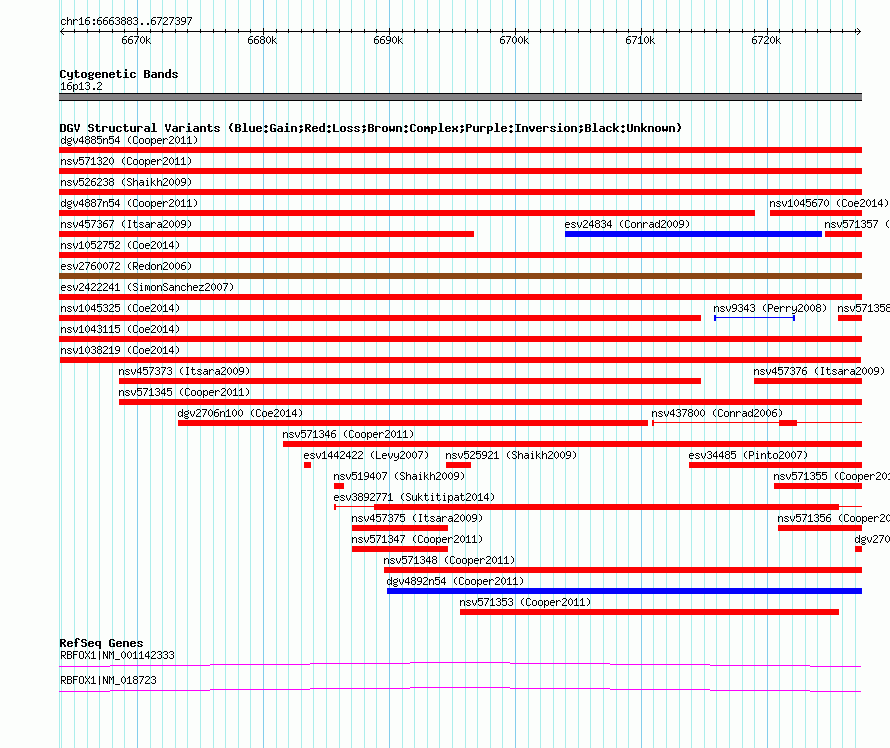This screenshot has width=890, height=748.
Task: Select nsv457375 (Itsara2009) label
Action: click(417, 518)
